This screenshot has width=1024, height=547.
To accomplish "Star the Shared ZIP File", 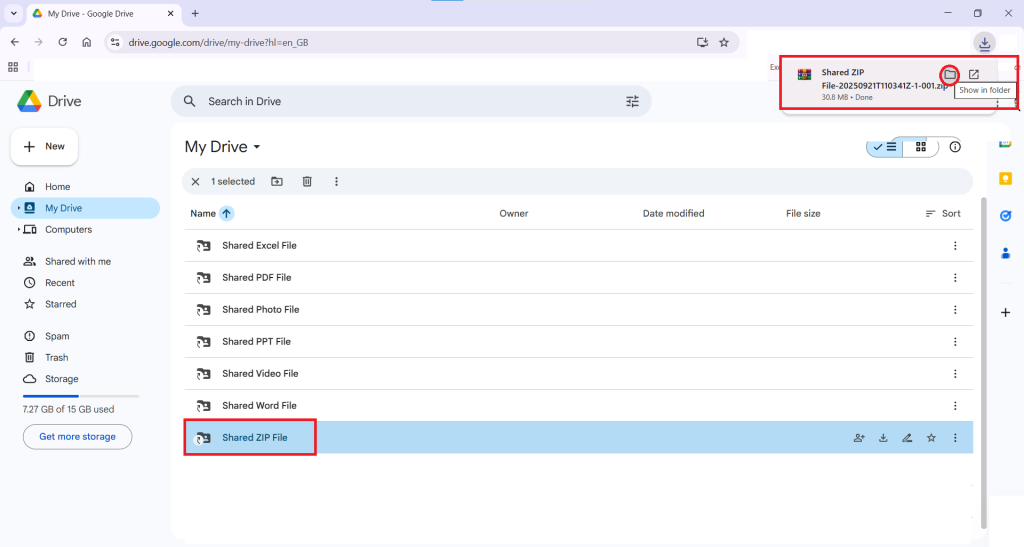I will click(931, 438).
